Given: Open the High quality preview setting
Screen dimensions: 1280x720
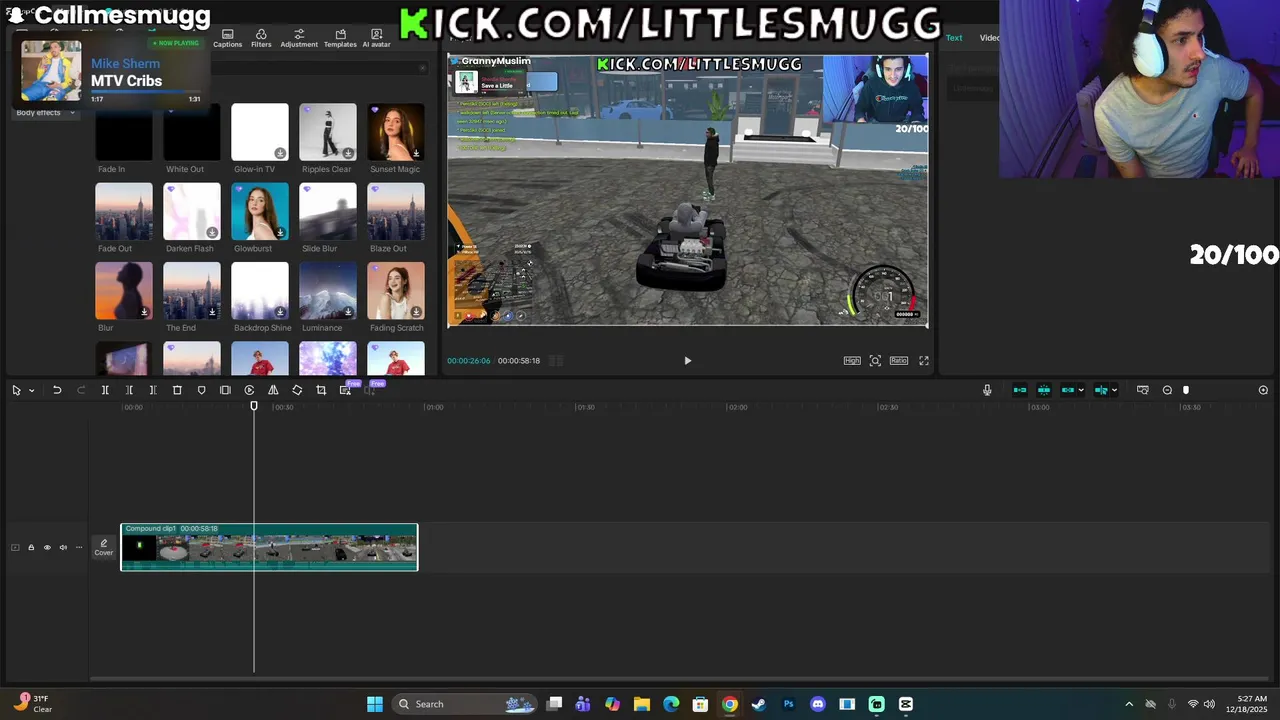Looking at the screenshot, I should pos(852,361).
